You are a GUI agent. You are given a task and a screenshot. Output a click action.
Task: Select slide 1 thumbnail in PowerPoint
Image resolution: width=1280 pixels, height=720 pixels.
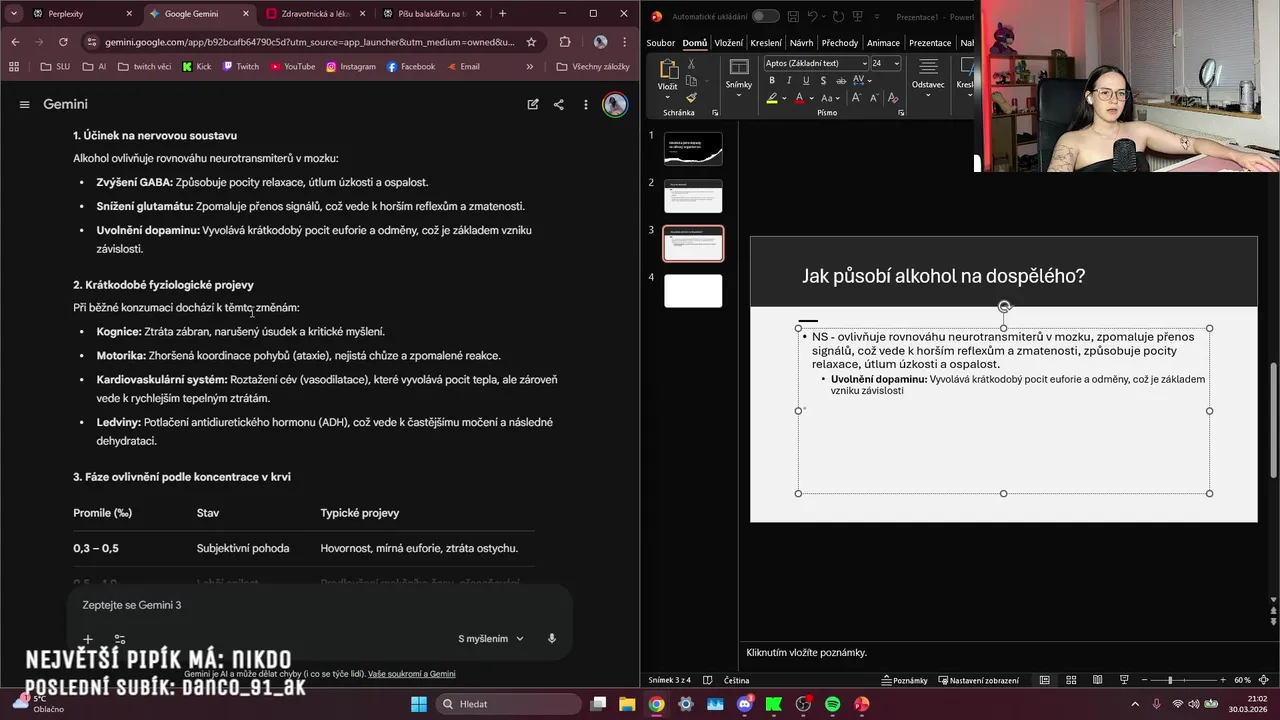693,149
